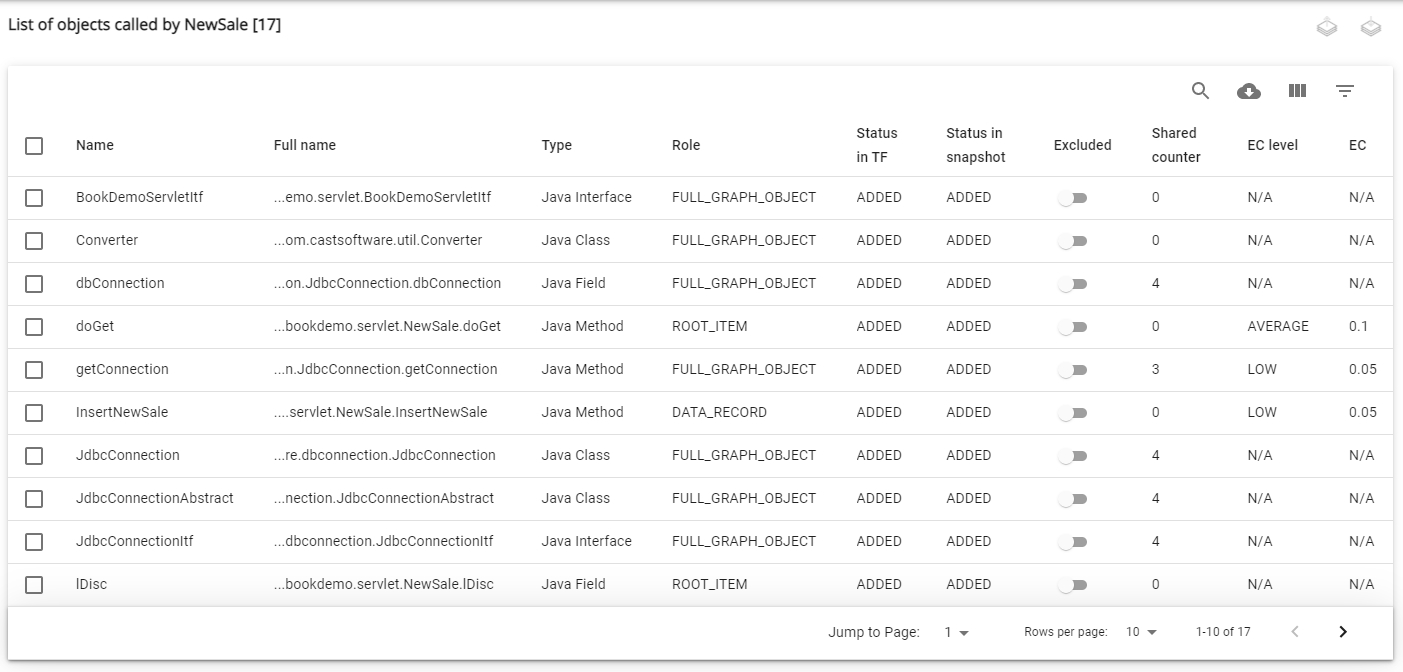Click the previous page arrow
Viewport: 1403px width, 672px height.
click(x=1295, y=632)
